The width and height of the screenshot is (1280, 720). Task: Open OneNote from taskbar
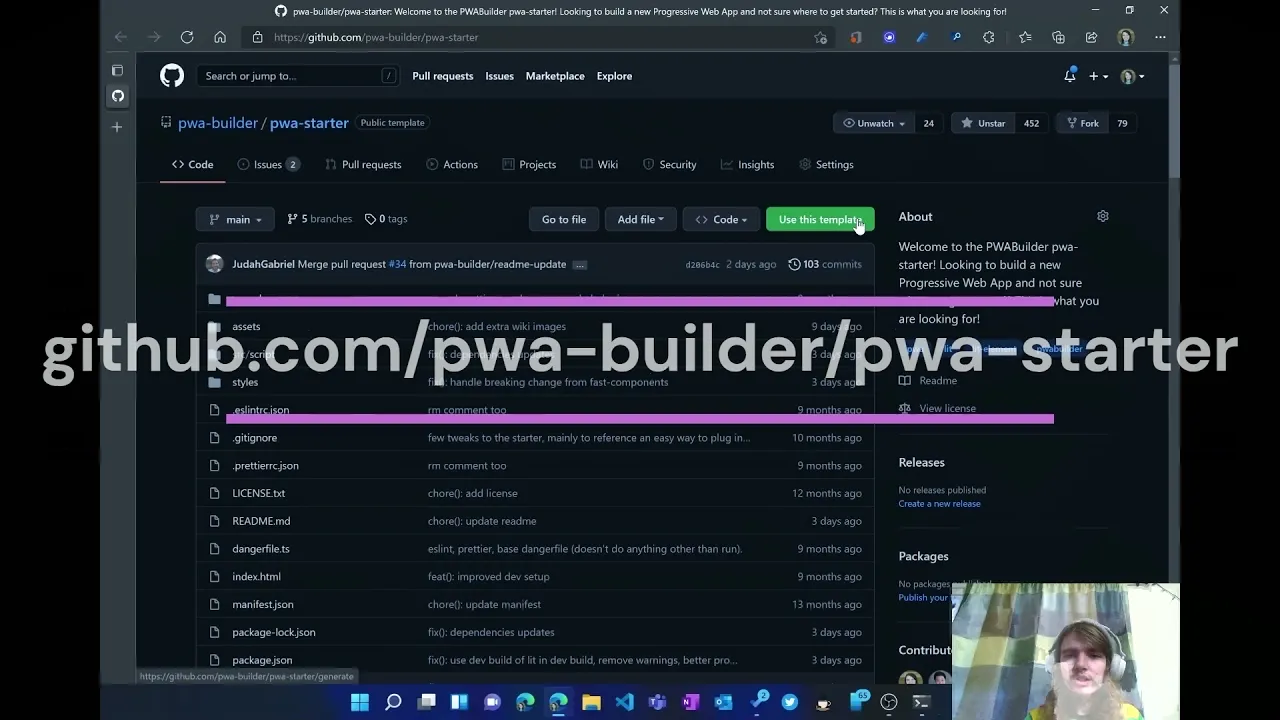690,702
